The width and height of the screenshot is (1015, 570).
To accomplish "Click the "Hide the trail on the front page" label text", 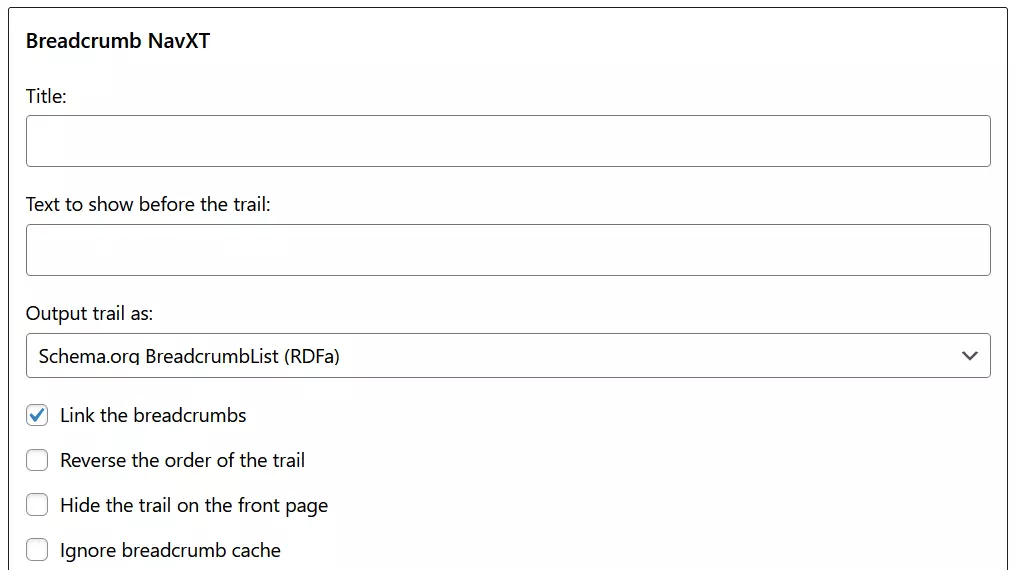I will tap(194, 505).
